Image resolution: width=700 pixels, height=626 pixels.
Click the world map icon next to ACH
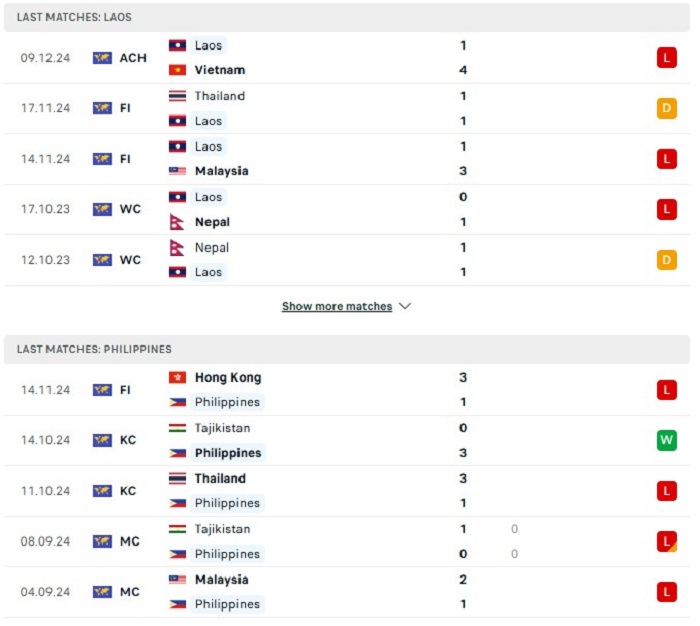coord(102,58)
